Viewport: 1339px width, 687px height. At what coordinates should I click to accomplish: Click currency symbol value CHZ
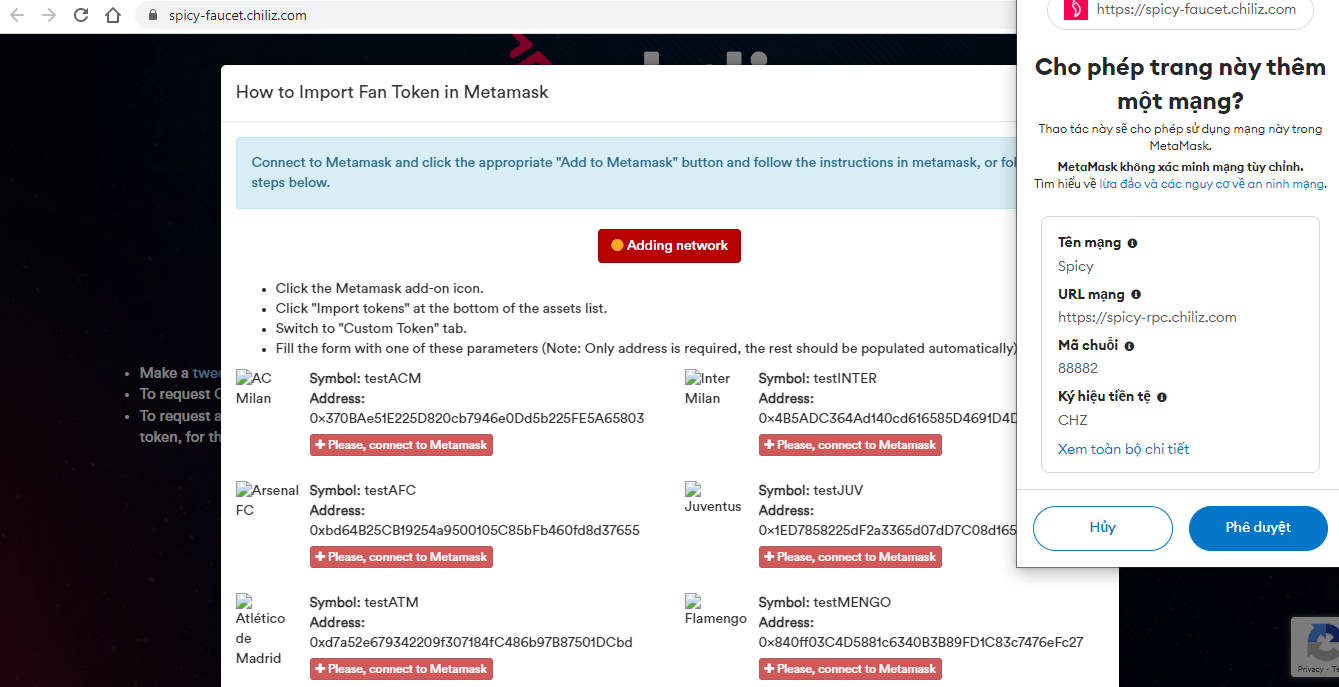(1072, 420)
